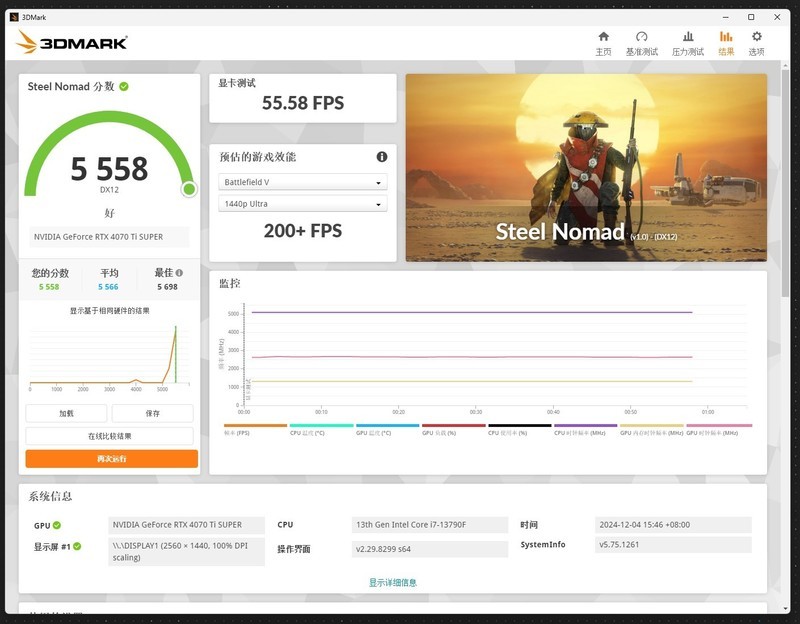Open the 3DMark home page icon
800x624 pixels.
tap(604, 37)
